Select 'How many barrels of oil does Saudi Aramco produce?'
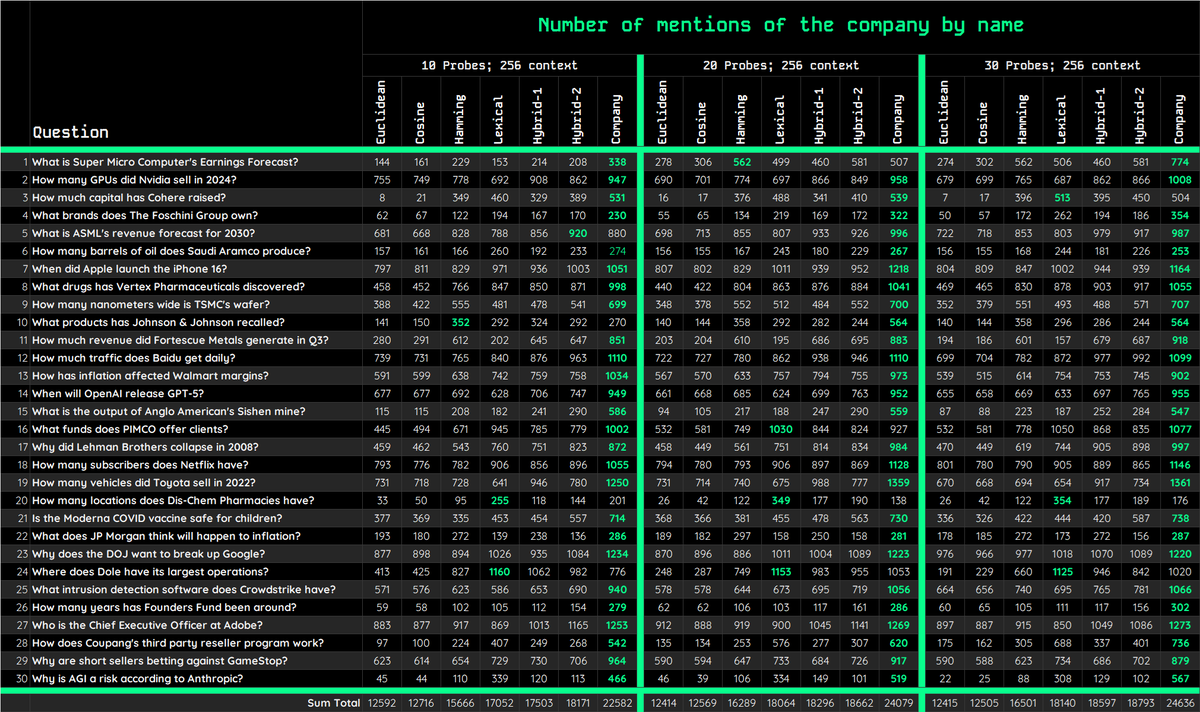1200x712 pixels. (171, 250)
